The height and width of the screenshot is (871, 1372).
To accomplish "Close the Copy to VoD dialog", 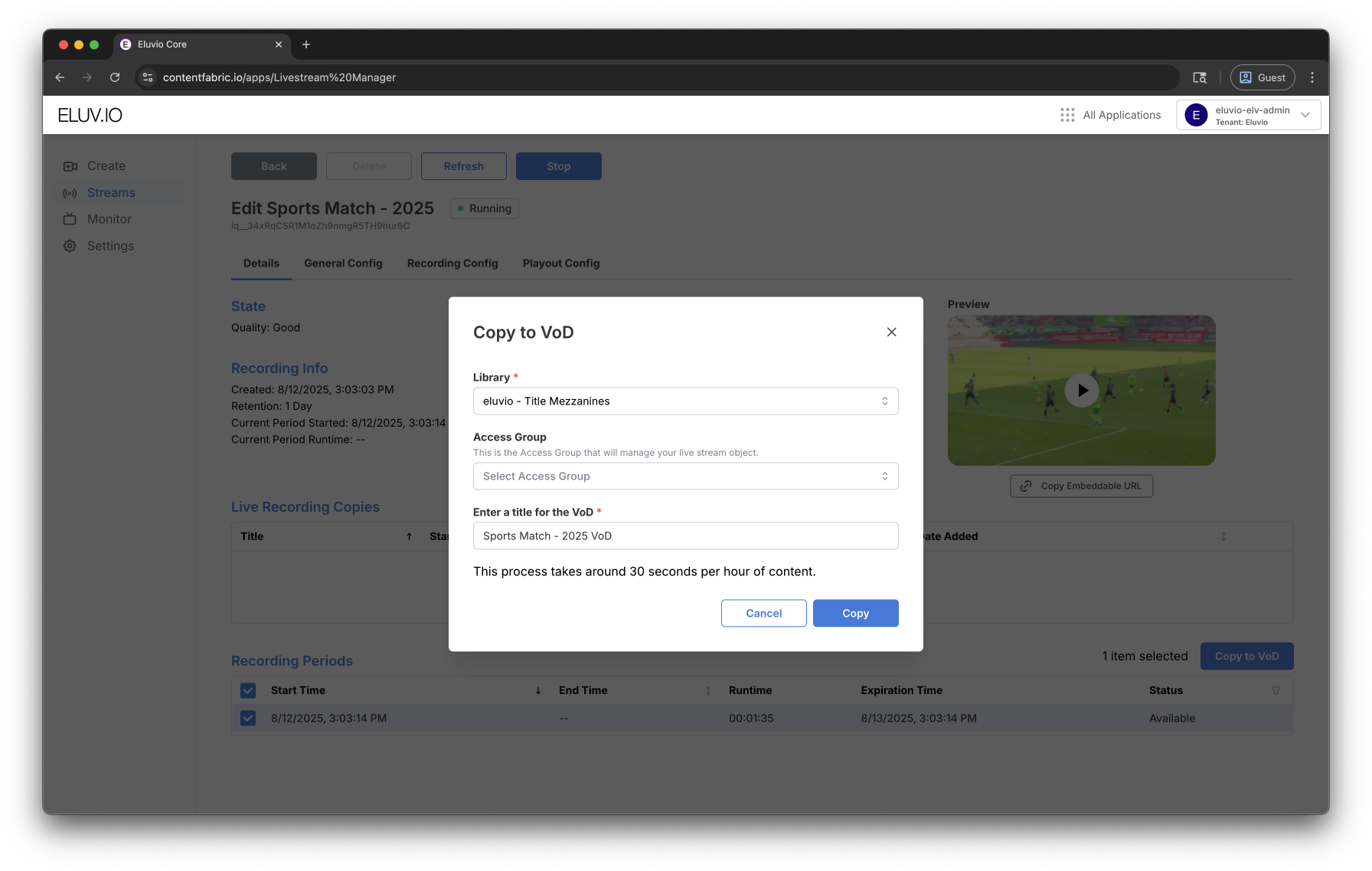I will tap(891, 332).
